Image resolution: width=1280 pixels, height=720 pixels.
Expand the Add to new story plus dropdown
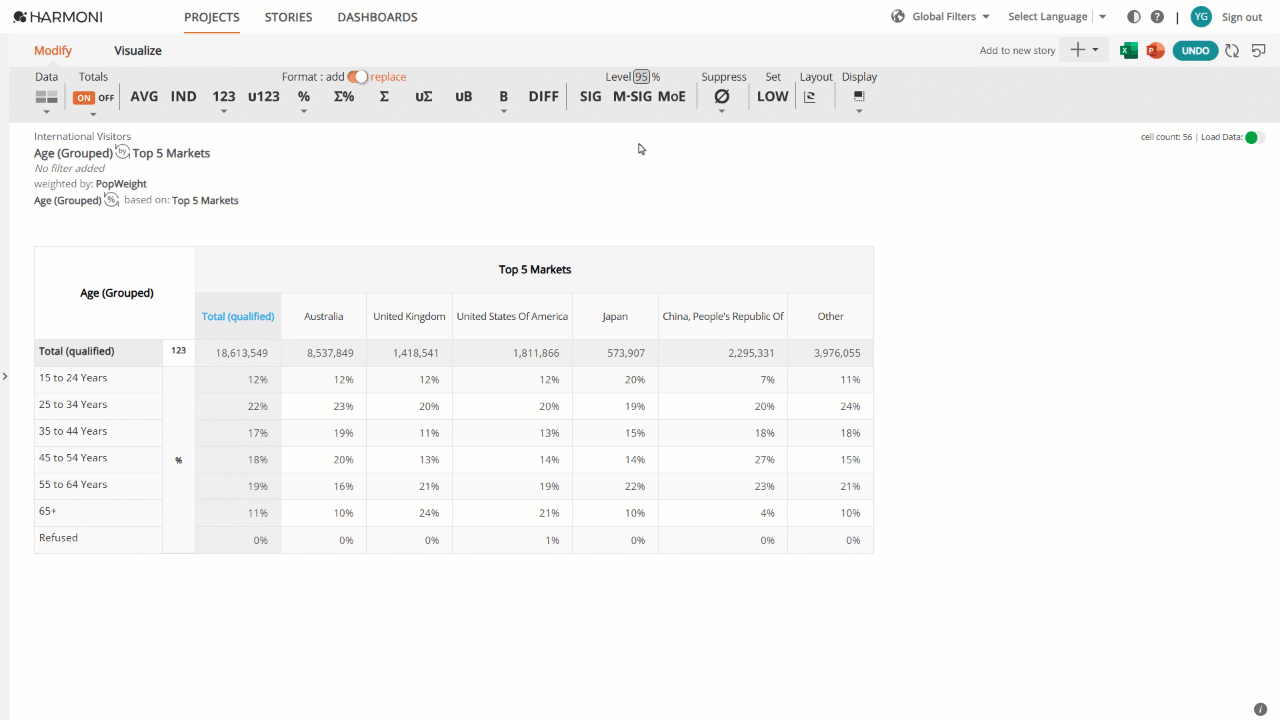pos(1084,50)
